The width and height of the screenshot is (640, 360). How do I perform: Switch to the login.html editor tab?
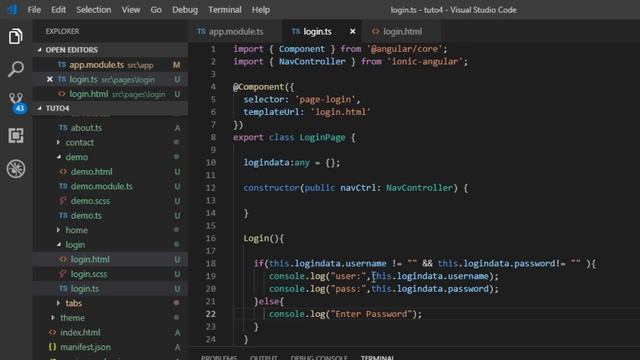tap(402, 31)
